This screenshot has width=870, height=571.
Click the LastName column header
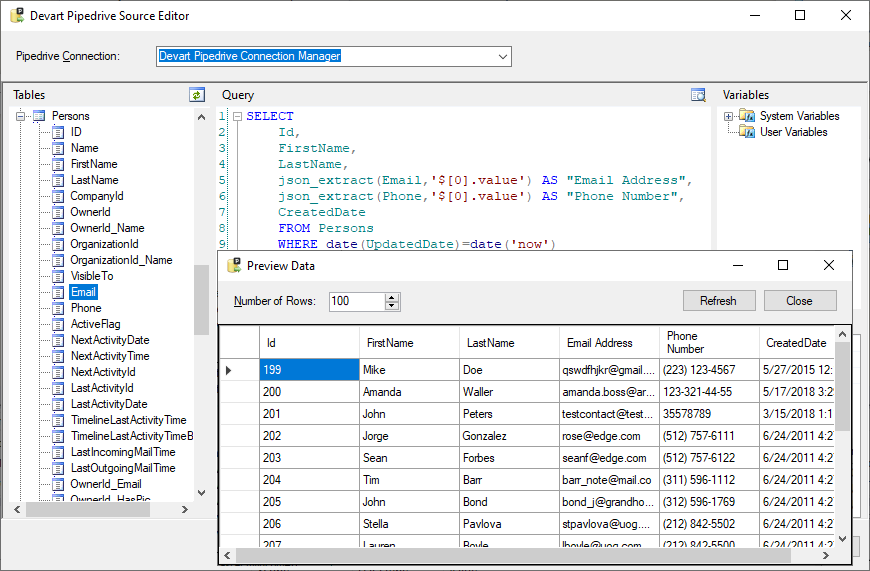(490, 343)
